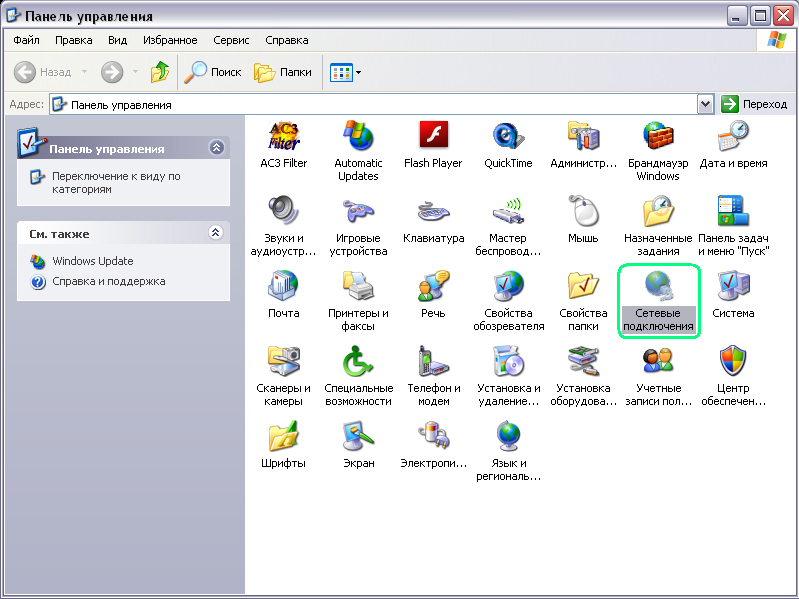Open the Экран display icon

(358, 438)
